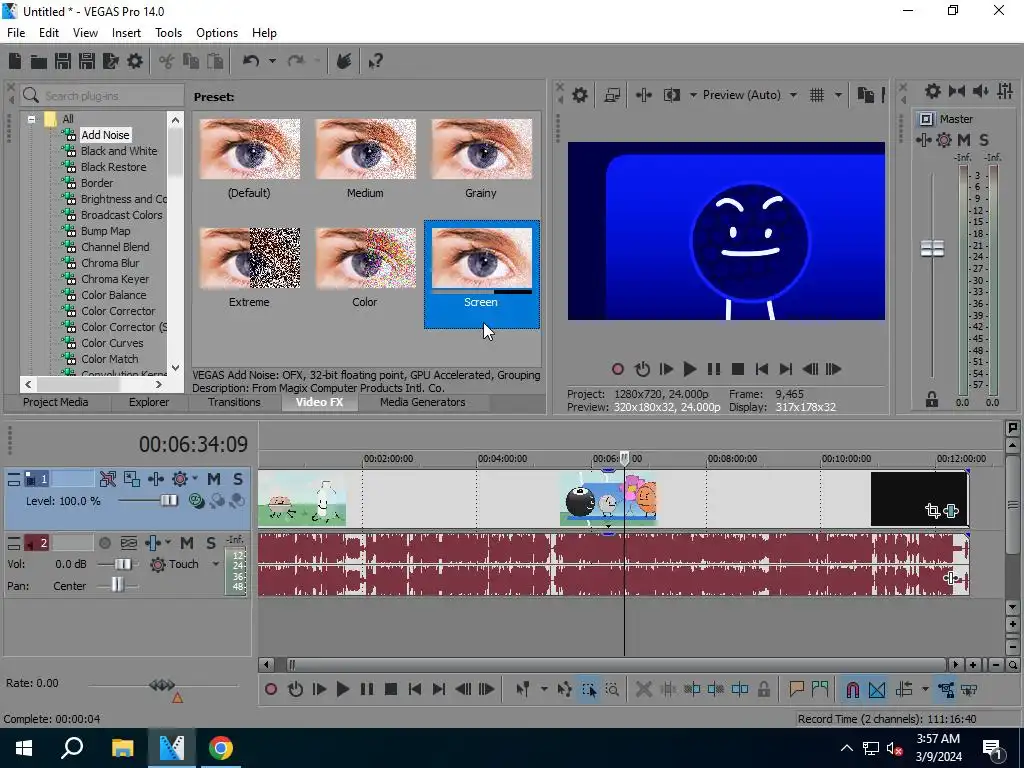Open the edit tool dropdown arrow
Viewport: 1024px width, 768px height.
point(544,689)
